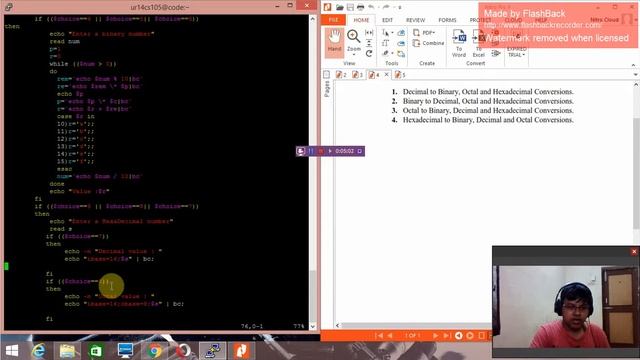Click the Combine files button
Screen dimensions: 640x360
[428, 43]
